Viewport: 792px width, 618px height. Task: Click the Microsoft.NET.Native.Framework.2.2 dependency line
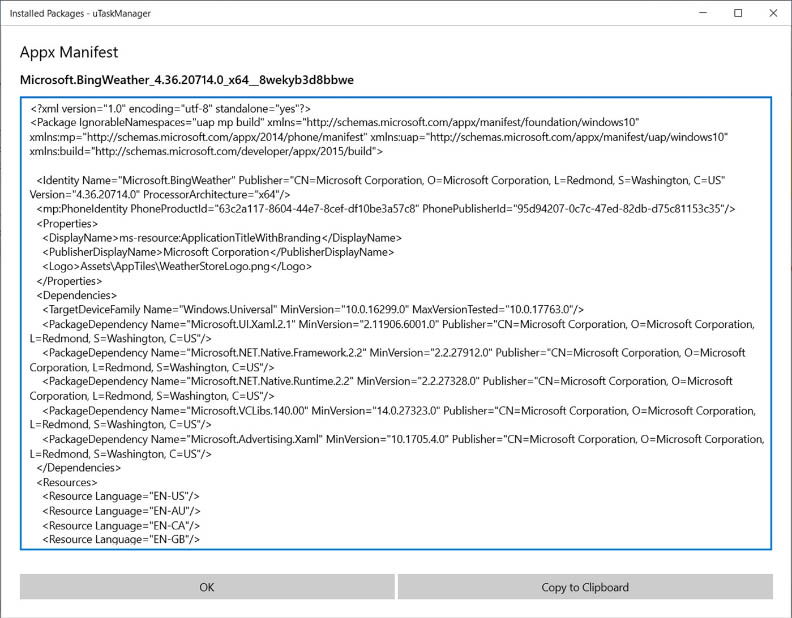(x=394, y=352)
